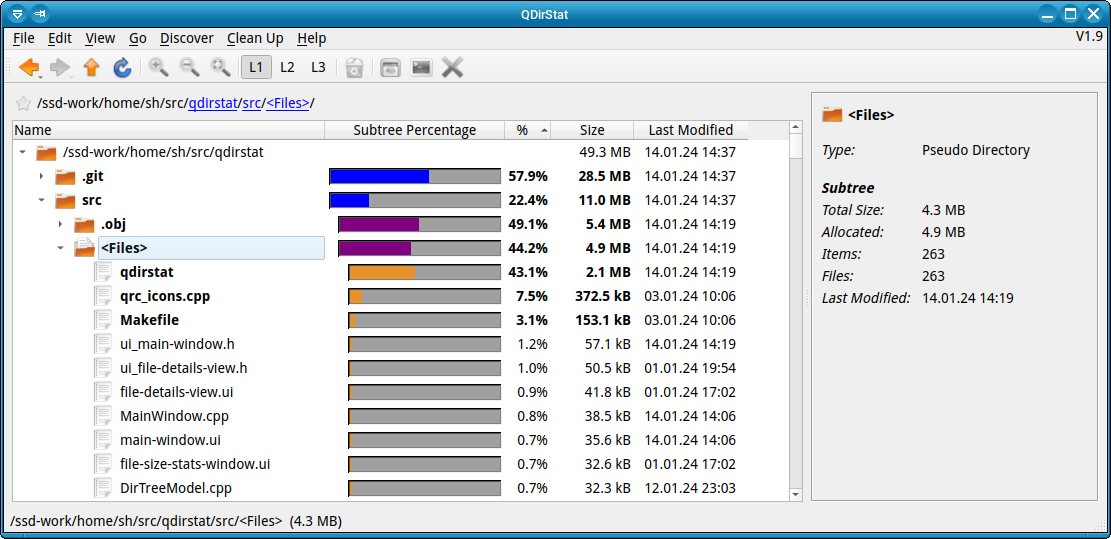Sort by the Name column header

point(169,130)
